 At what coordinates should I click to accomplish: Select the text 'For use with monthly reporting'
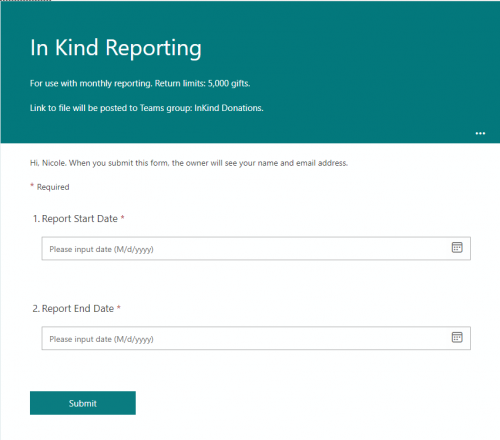click(91, 83)
